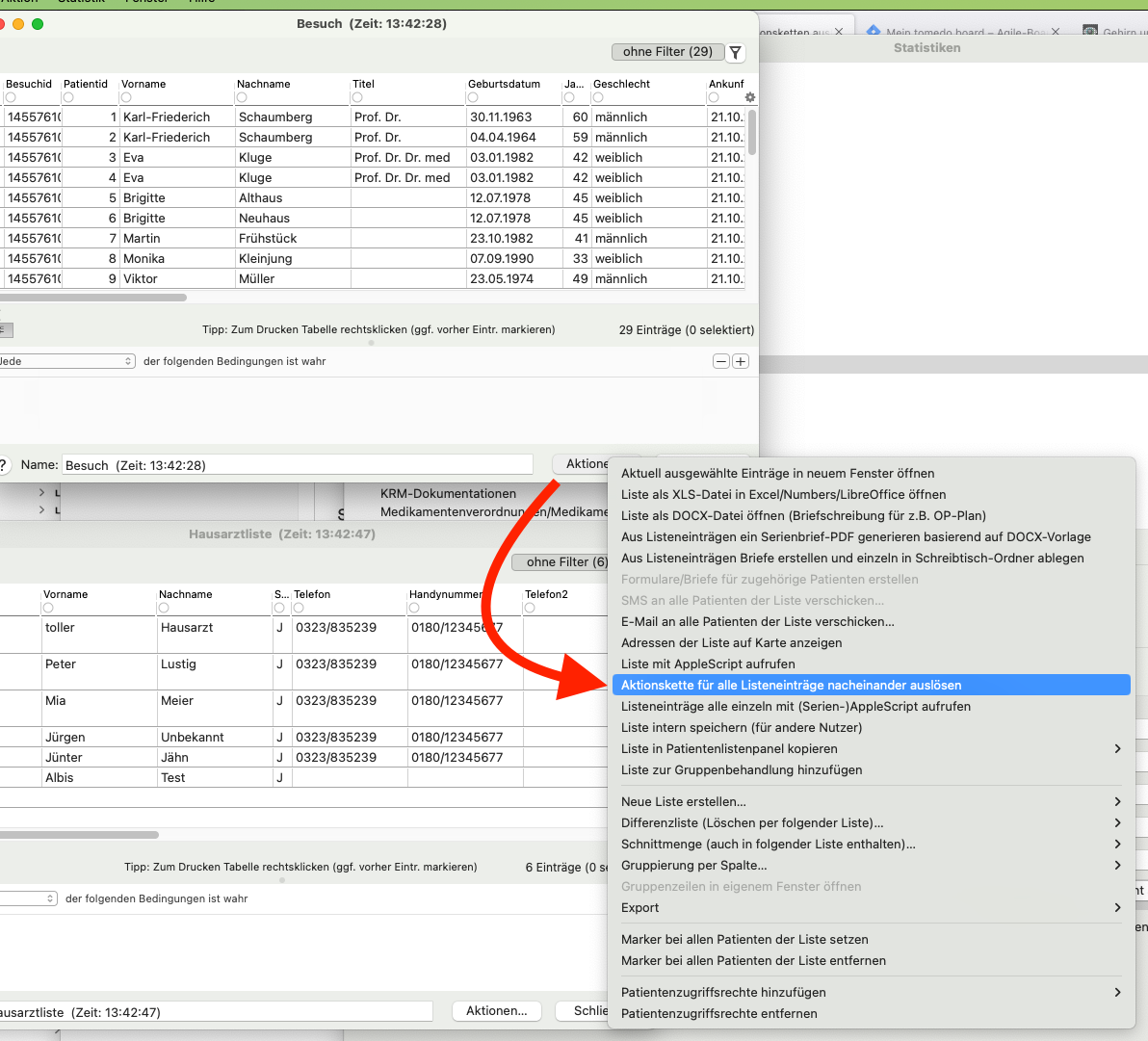This screenshot has width=1148, height=1041.
Task: Choose 'Liste intern speichern (für andere Nutzer)'
Action: 871,728
